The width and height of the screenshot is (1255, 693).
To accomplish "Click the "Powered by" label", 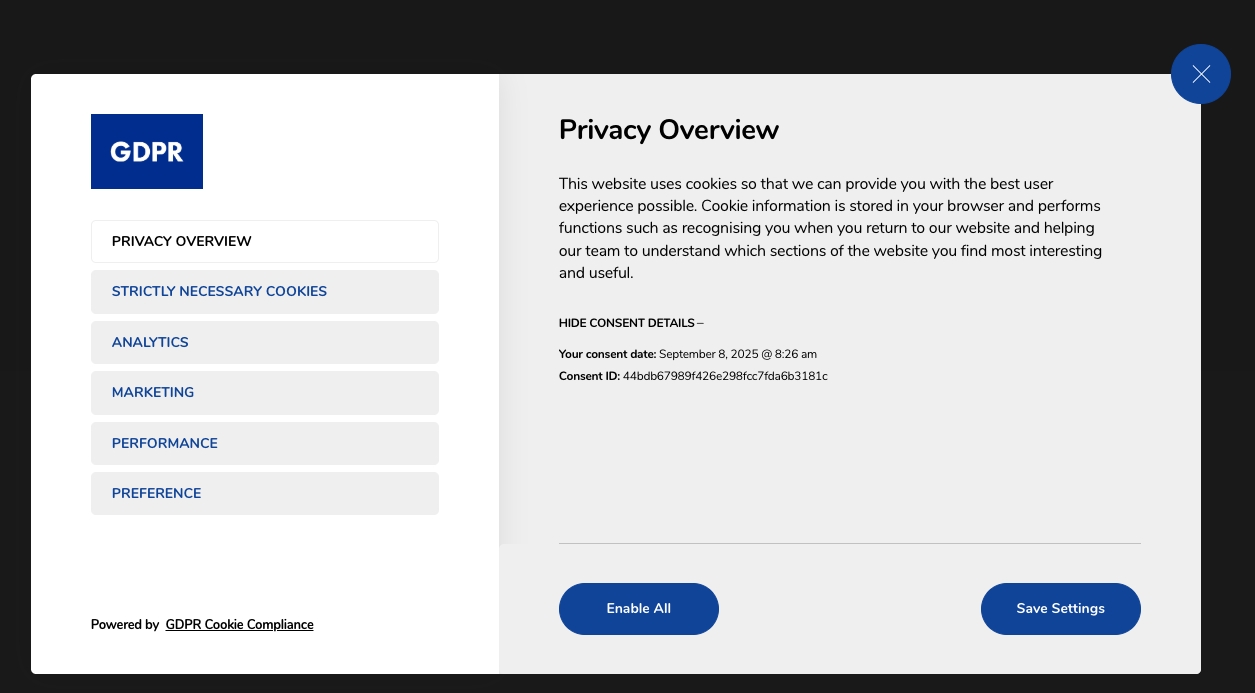I will [125, 625].
